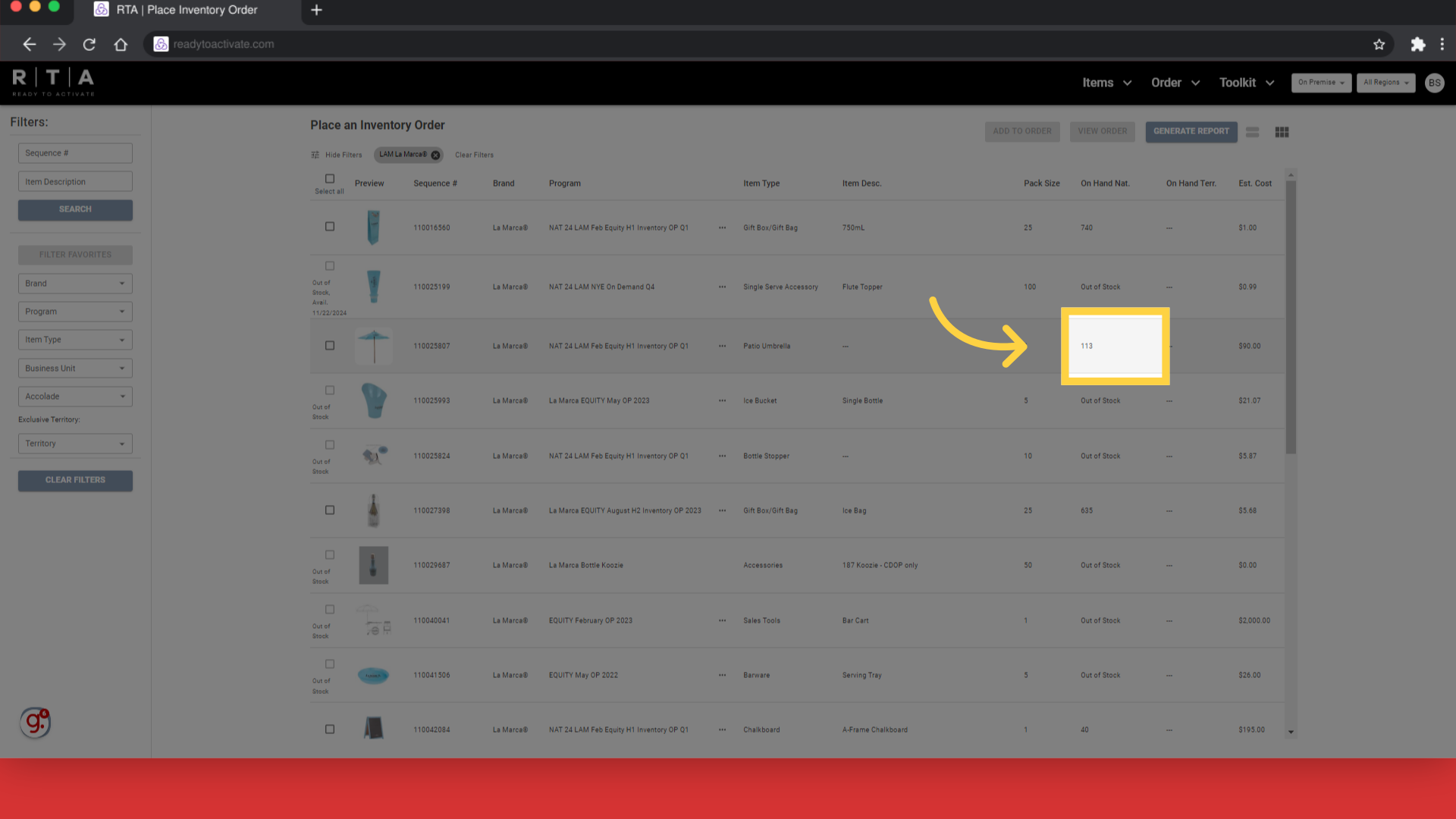Focus the Sequence # input field

[75, 153]
